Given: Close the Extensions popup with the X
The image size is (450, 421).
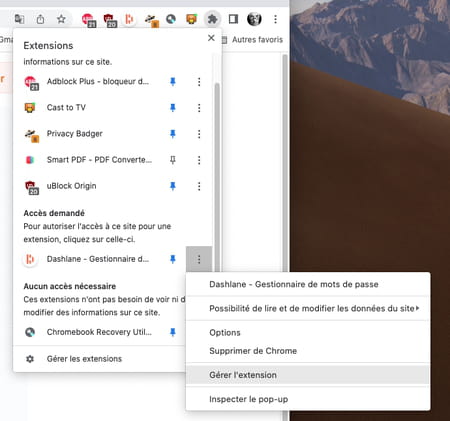Looking at the screenshot, I should [x=211, y=38].
